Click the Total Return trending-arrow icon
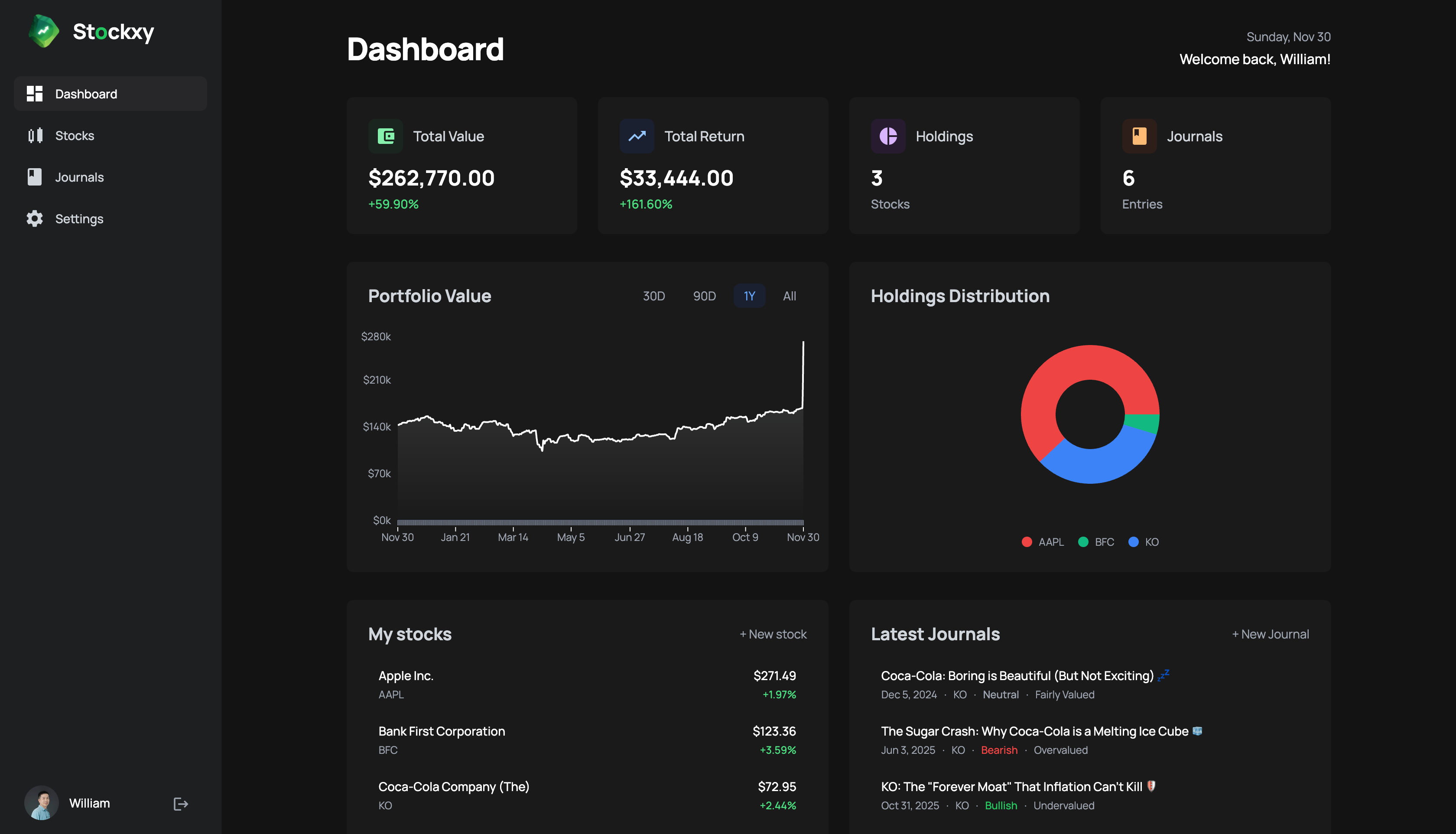This screenshot has height=834, width=1456. coord(637,136)
